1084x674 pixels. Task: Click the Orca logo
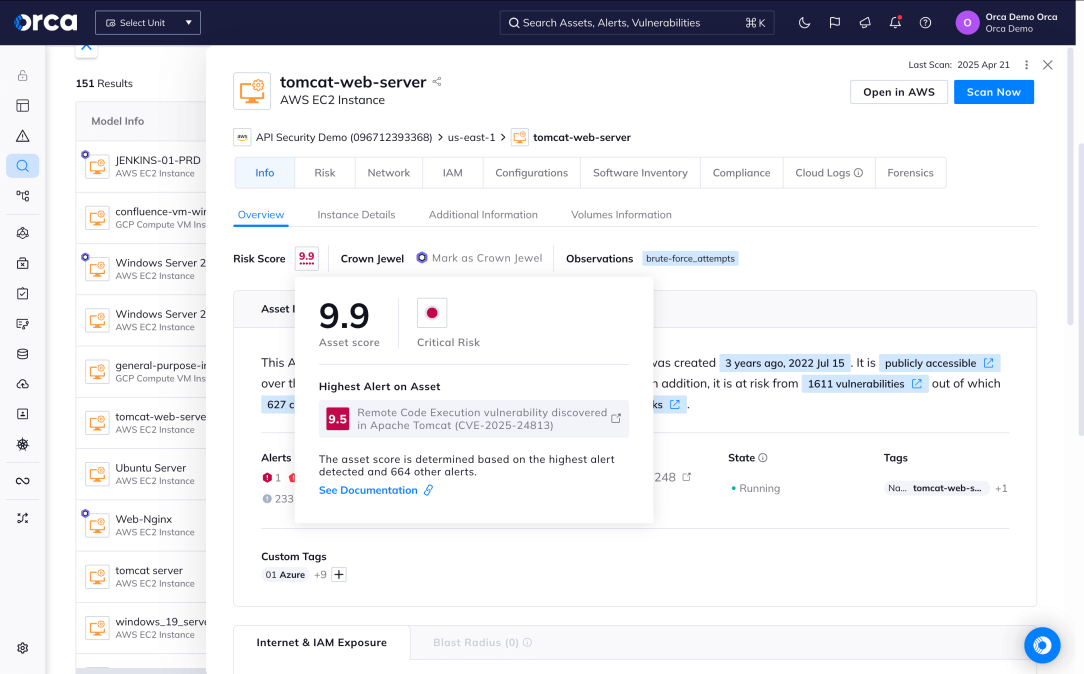point(46,22)
